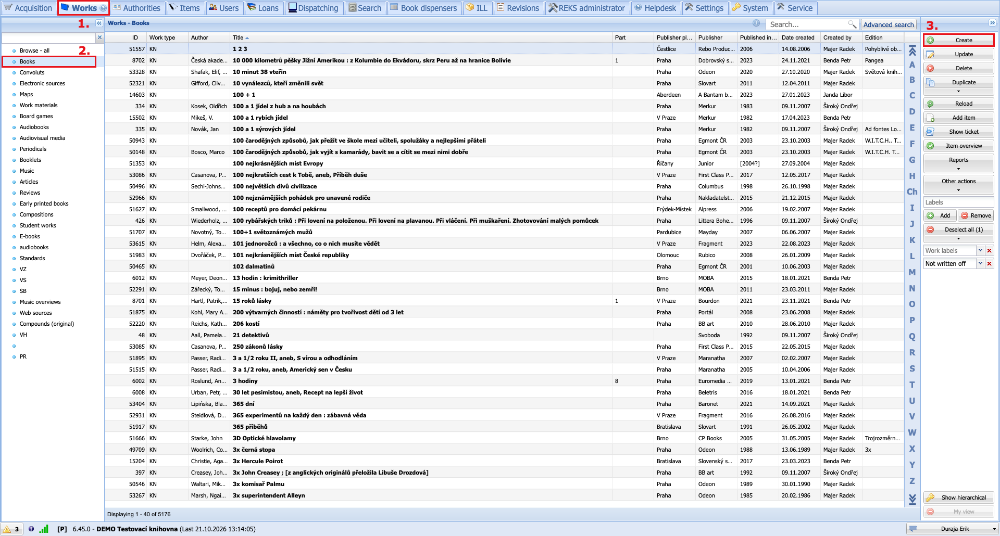Click the Add item button
The width and height of the screenshot is (1000, 536).
[x=959, y=118]
